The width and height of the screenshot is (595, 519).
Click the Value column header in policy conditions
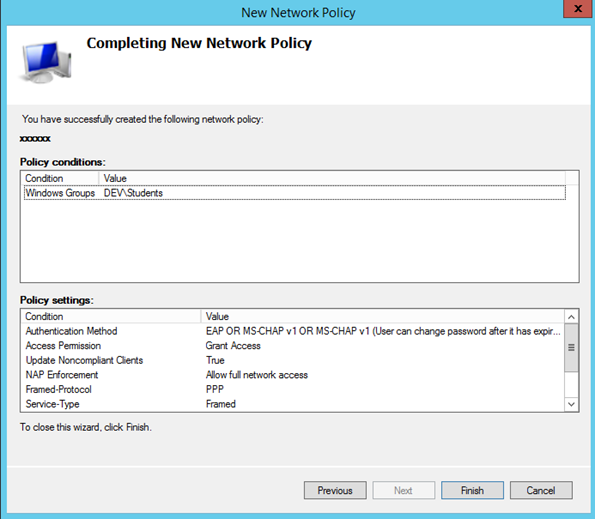(332, 178)
